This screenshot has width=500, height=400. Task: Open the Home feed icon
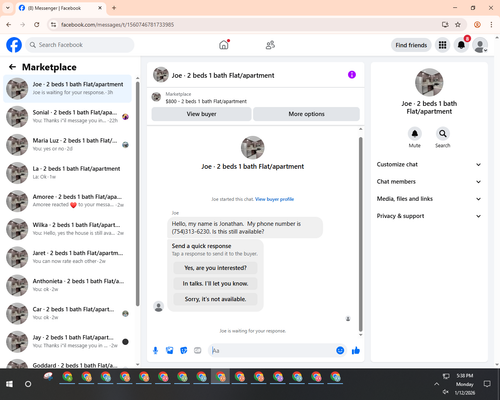224,45
